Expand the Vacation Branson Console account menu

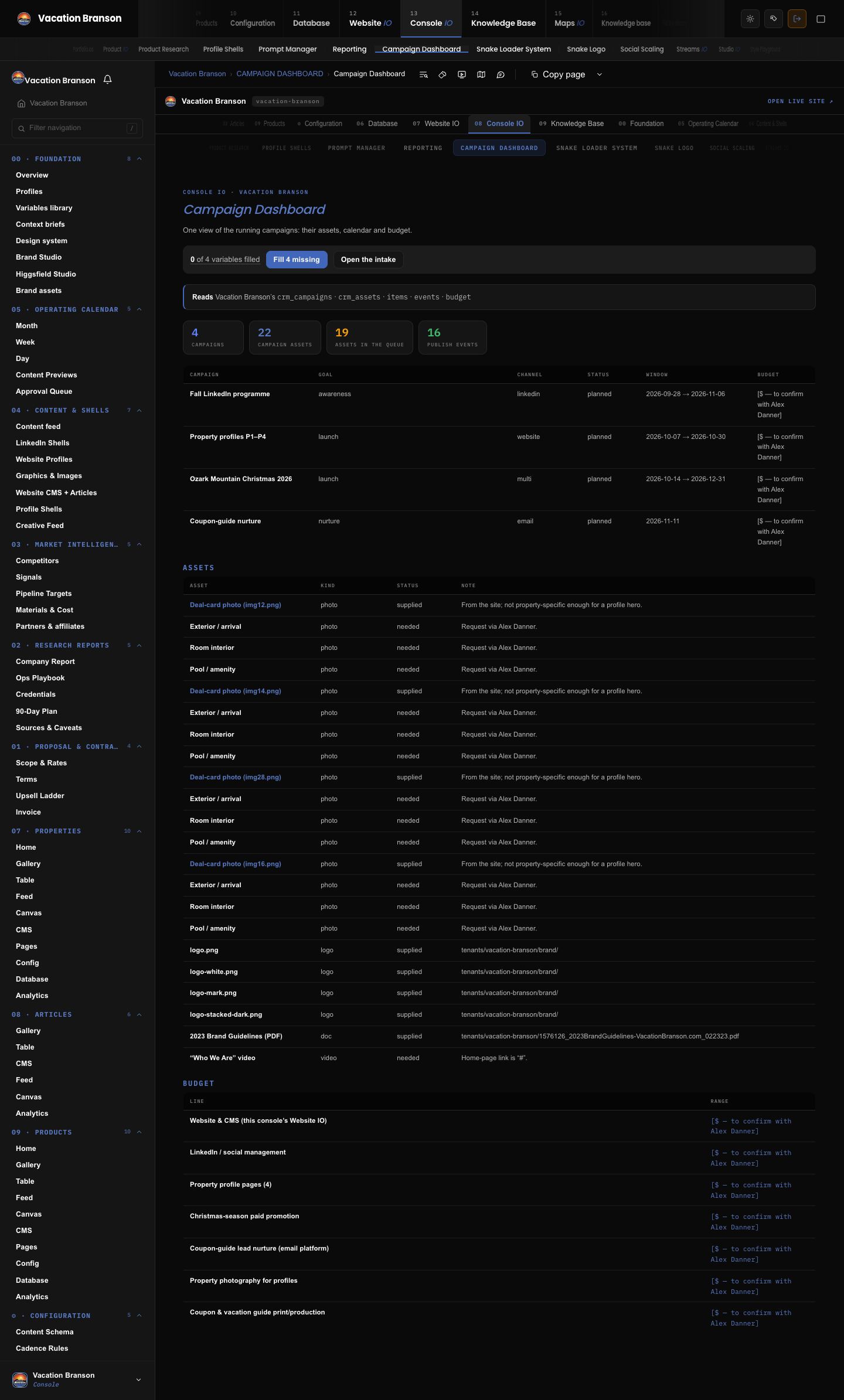pos(138,1379)
